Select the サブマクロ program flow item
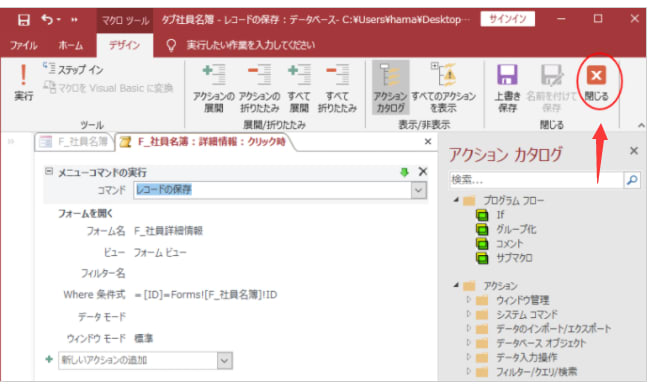Image resolution: width=659 pixels, height=385 pixels. (x=514, y=258)
